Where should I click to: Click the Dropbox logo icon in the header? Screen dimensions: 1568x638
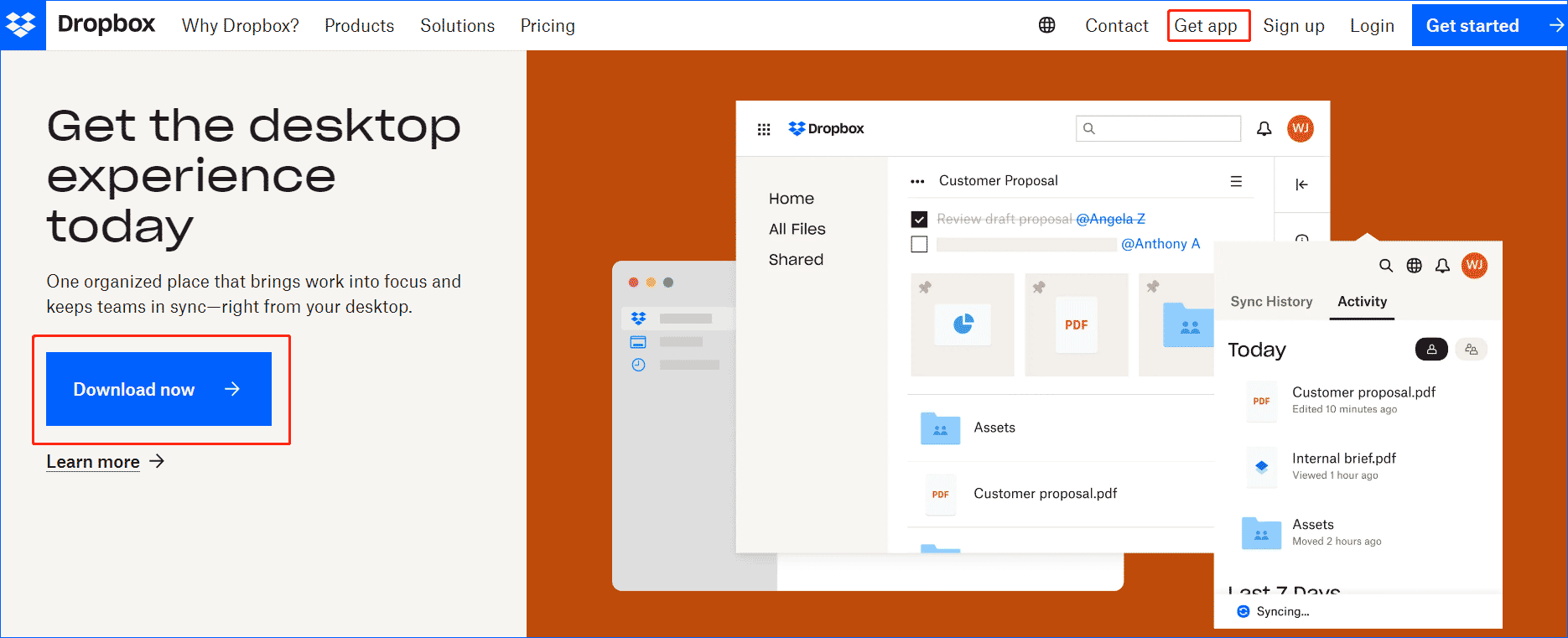(x=22, y=25)
